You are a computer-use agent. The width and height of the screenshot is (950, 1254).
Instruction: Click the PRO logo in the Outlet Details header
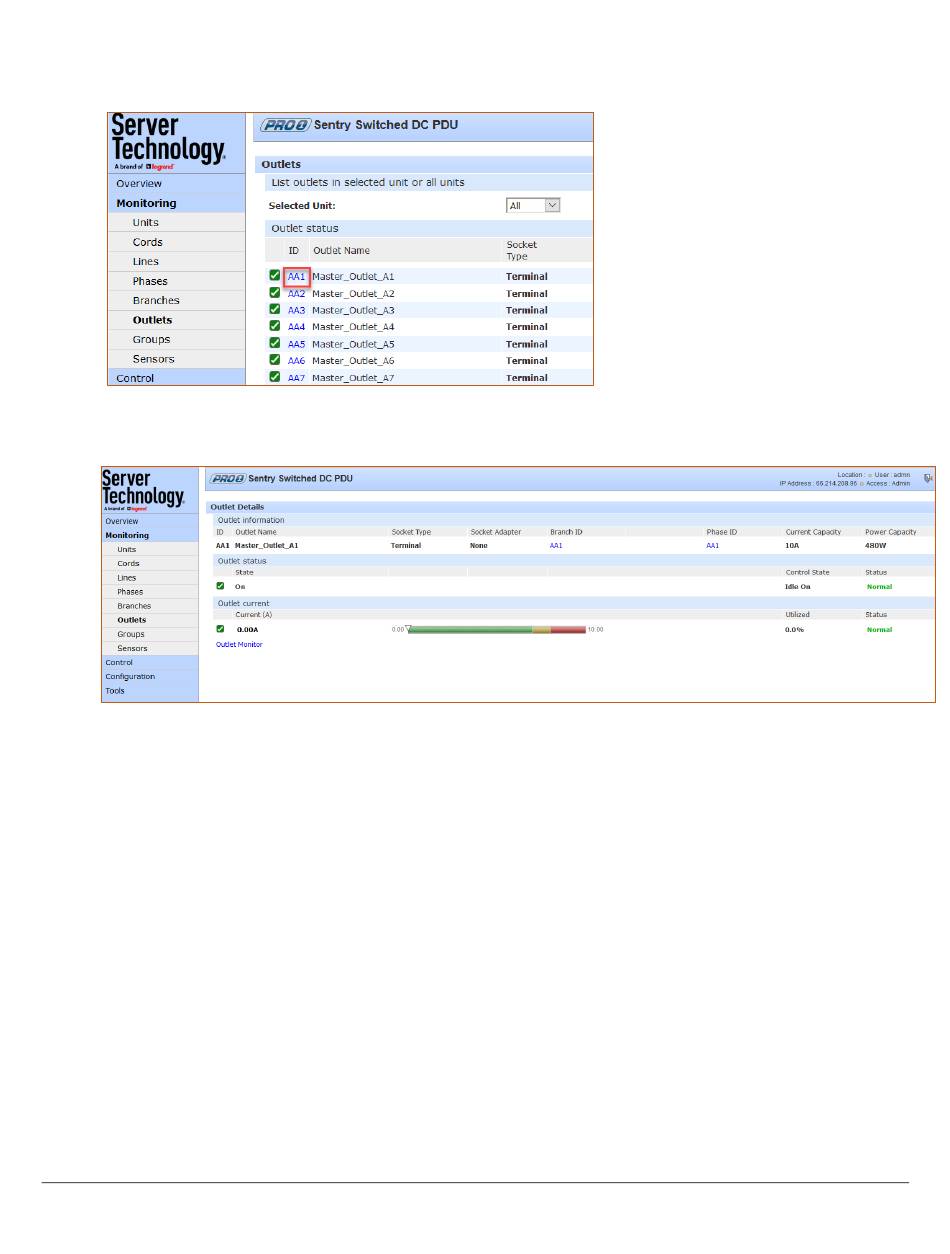[x=227, y=478]
